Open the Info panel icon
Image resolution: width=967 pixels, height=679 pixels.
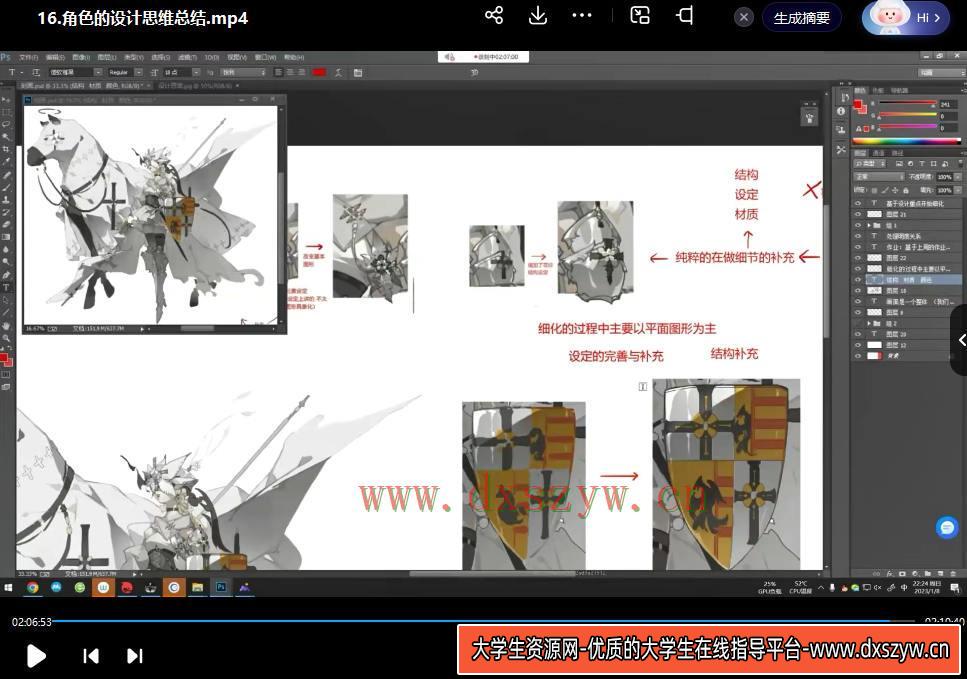coord(841,111)
